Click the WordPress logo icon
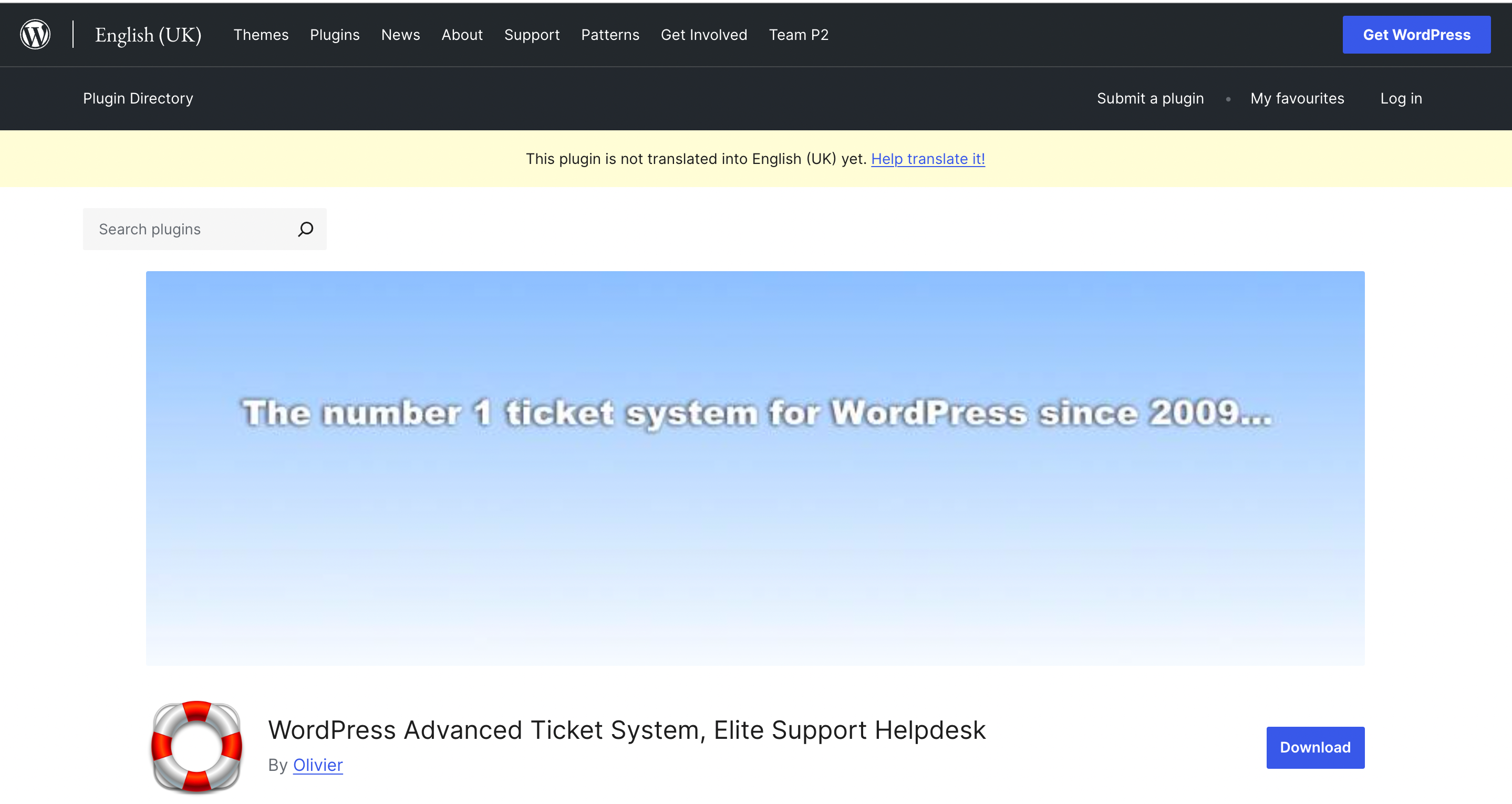This screenshot has height=804, width=1512. 35,35
